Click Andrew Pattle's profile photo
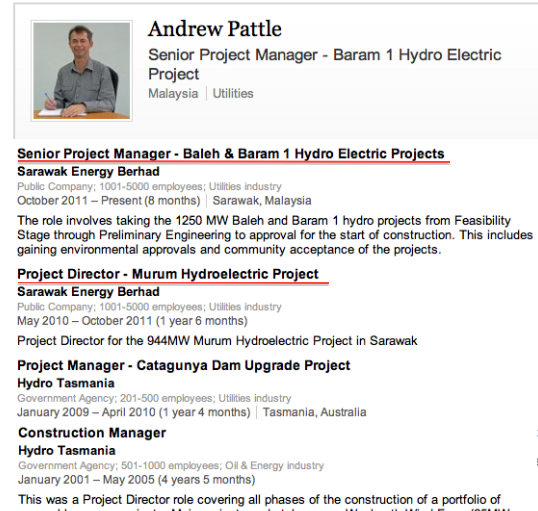 click(82, 71)
